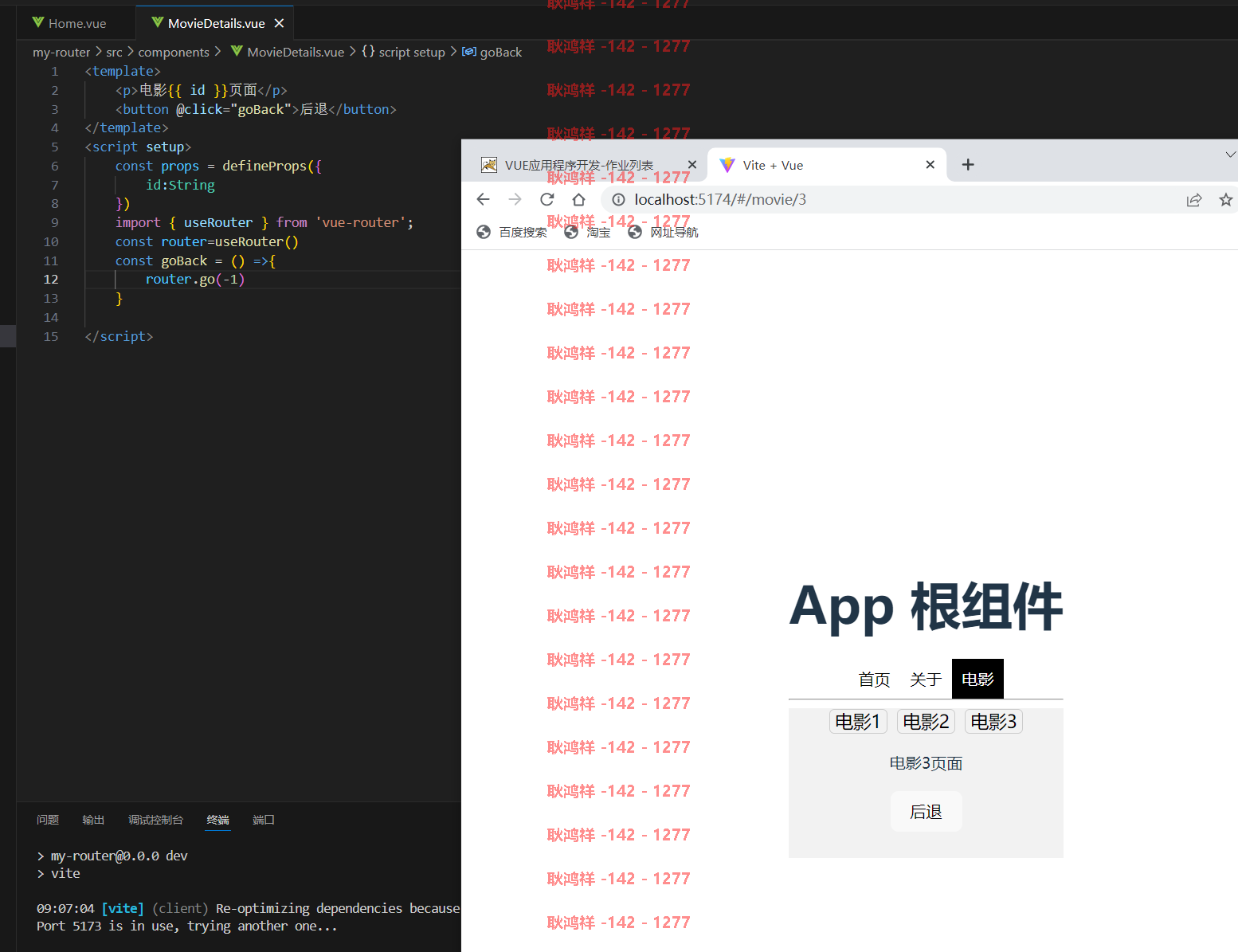Viewport: 1238px width, 952px height.
Task: Click the Vue icon on Home.vue tab
Action: pos(38,22)
